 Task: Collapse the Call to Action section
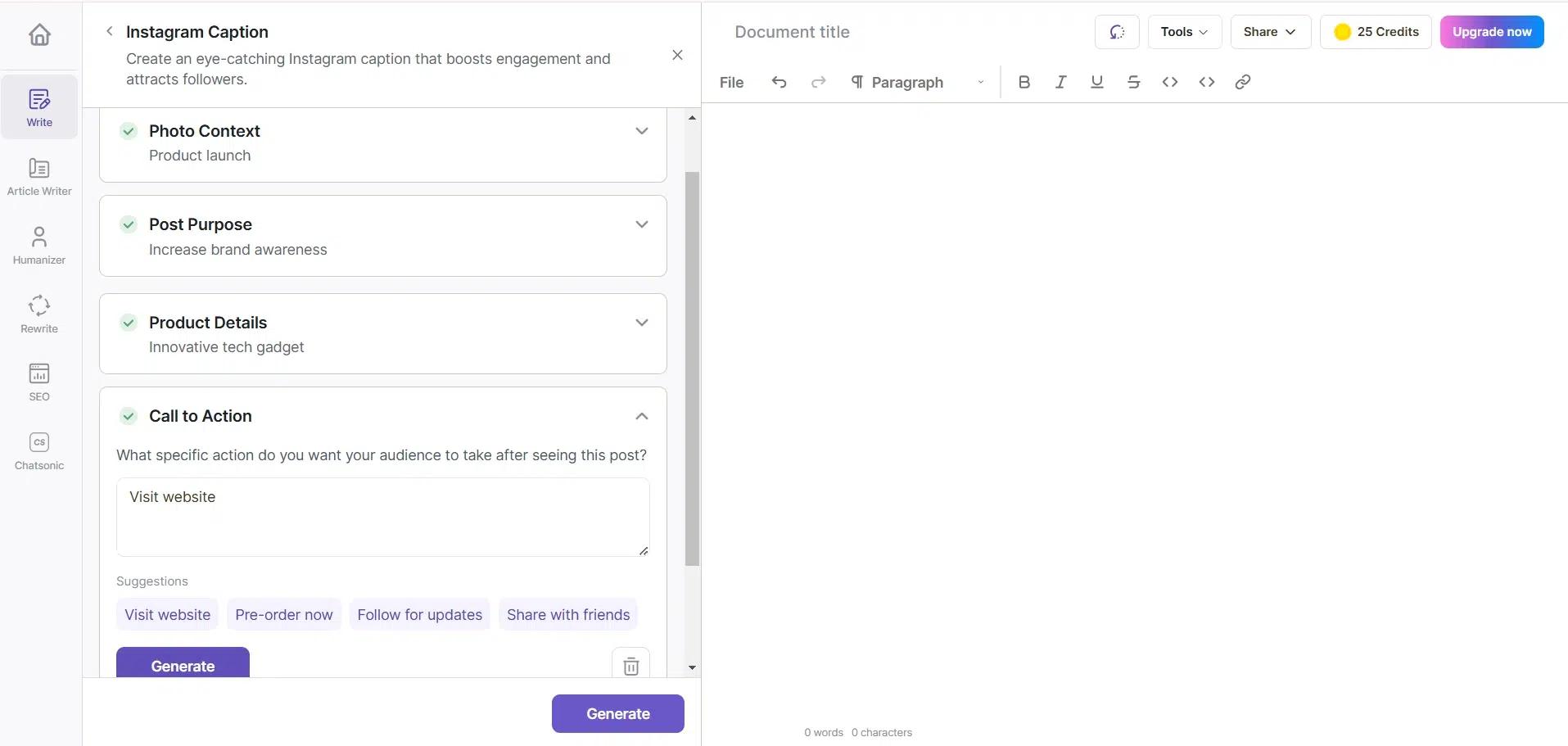coord(642,416)
